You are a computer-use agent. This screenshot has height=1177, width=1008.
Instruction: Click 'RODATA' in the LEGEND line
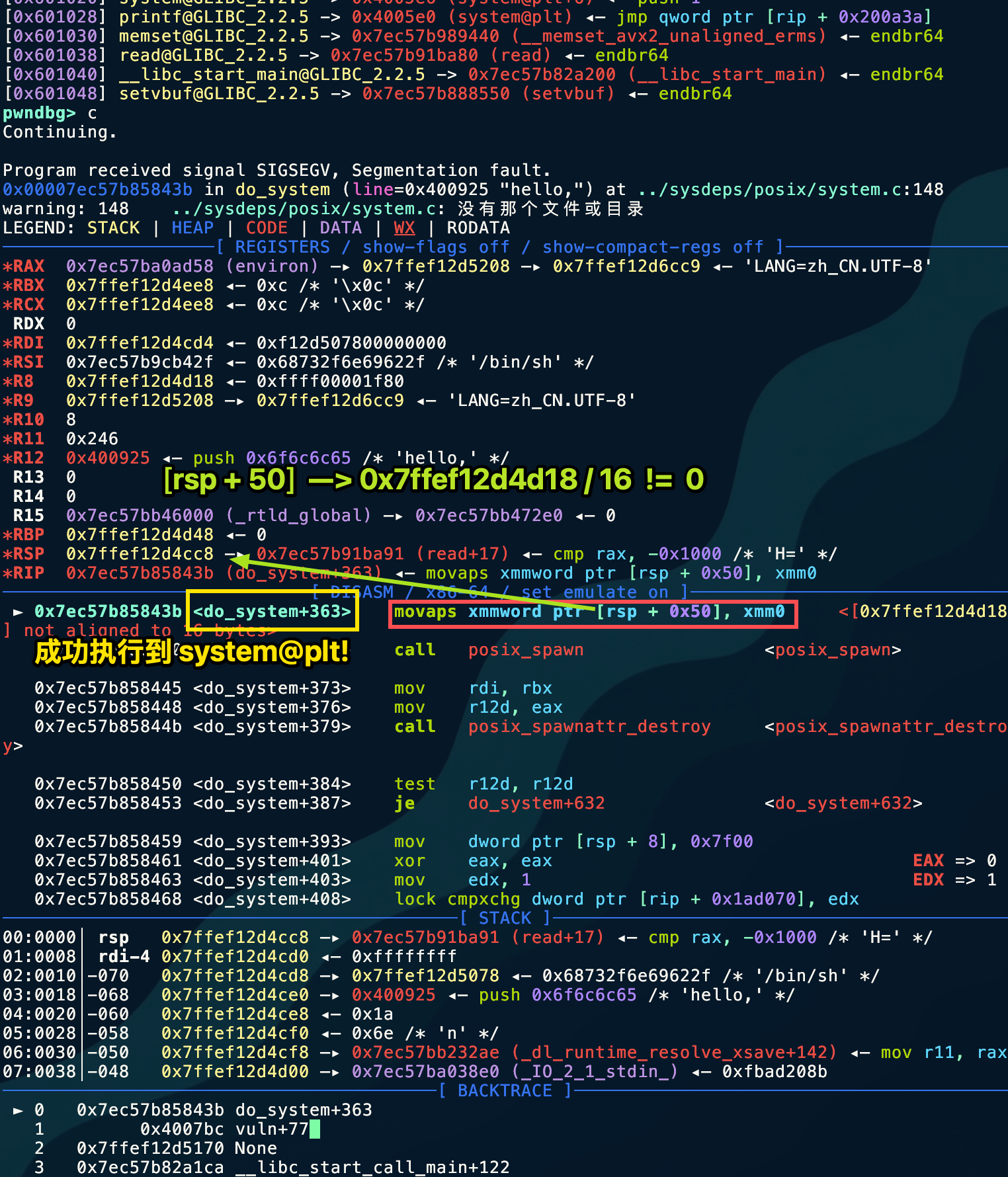point(478,228)
